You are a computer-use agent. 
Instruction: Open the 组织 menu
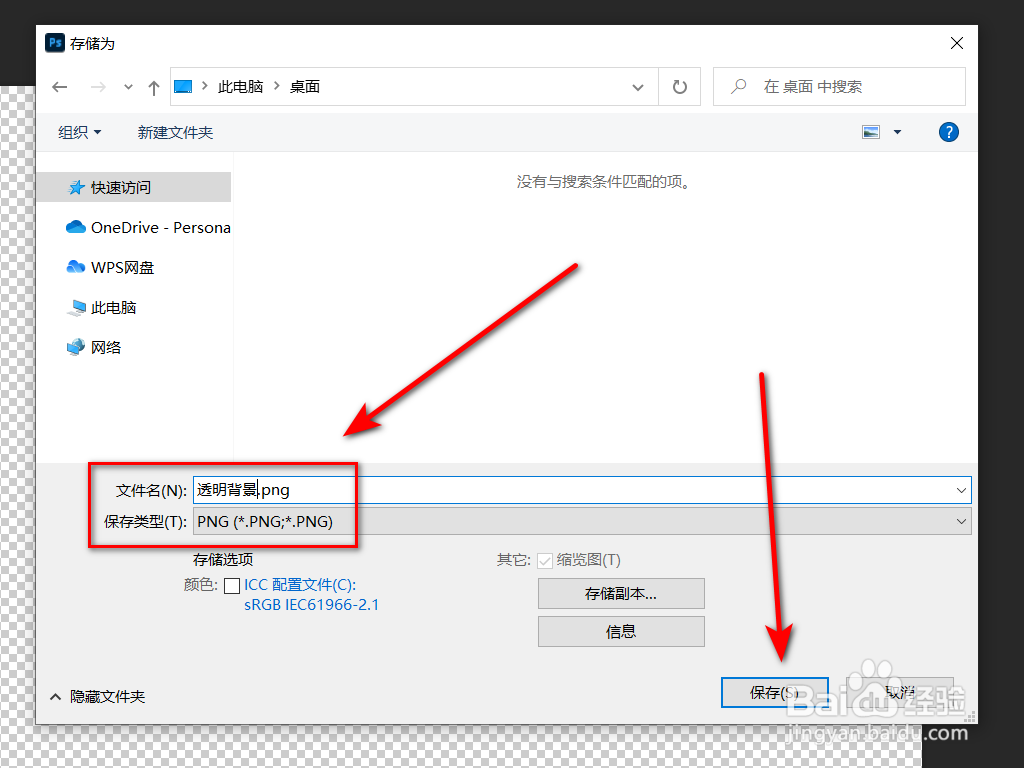point(80,133)
